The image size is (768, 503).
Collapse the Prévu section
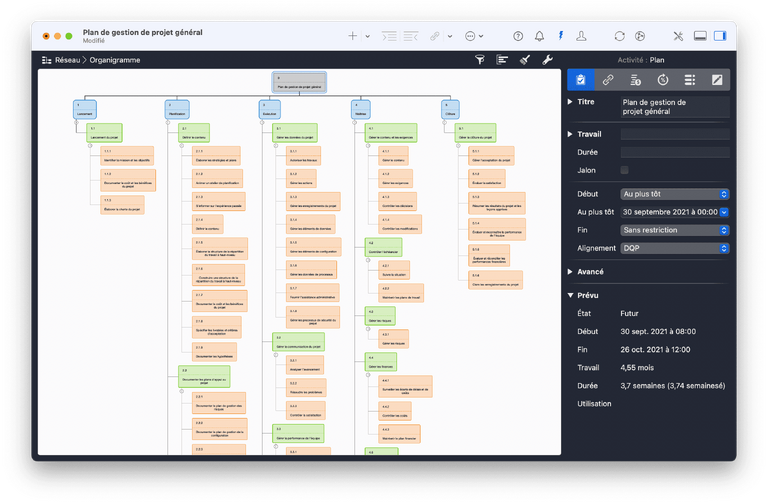(x=571, y=295)
